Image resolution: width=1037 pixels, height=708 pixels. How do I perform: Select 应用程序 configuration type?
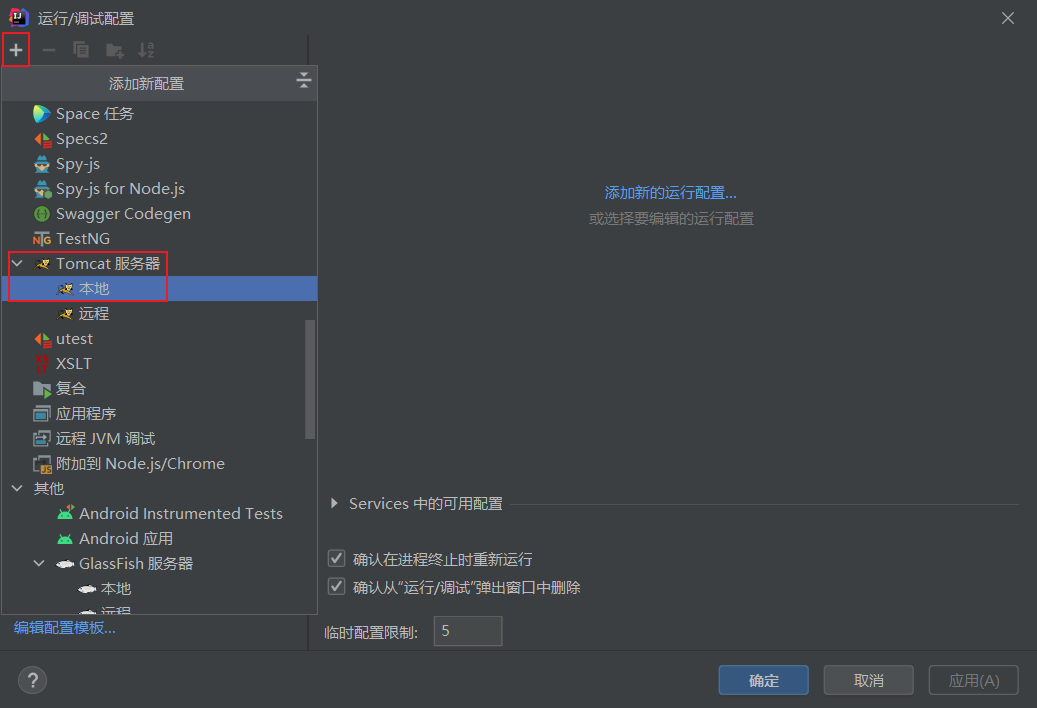pyautogui.click(x=159, y=414)
